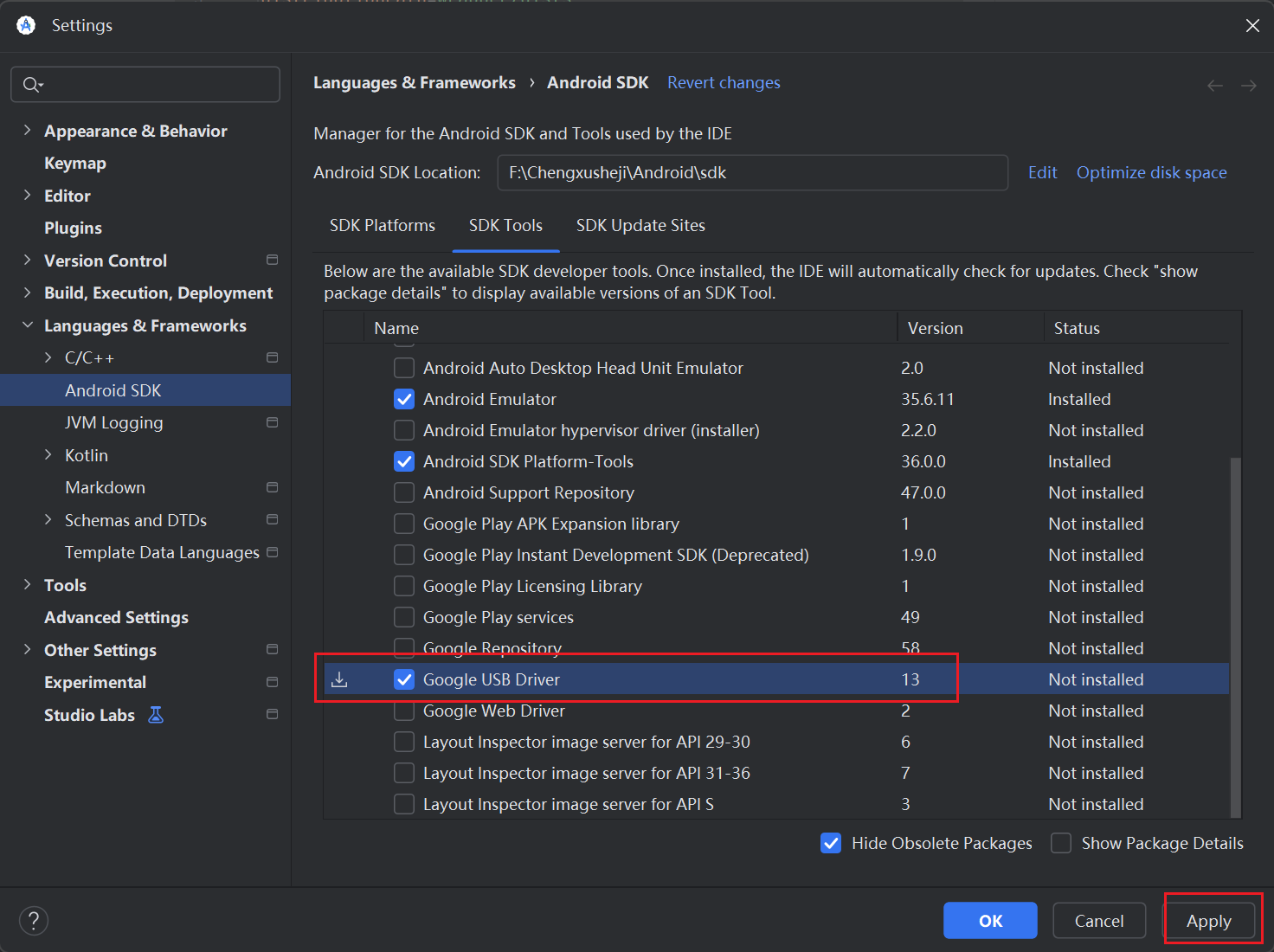
Task: Check Google Play Licensing Library checkbox
Action: (x=404, y=586)
